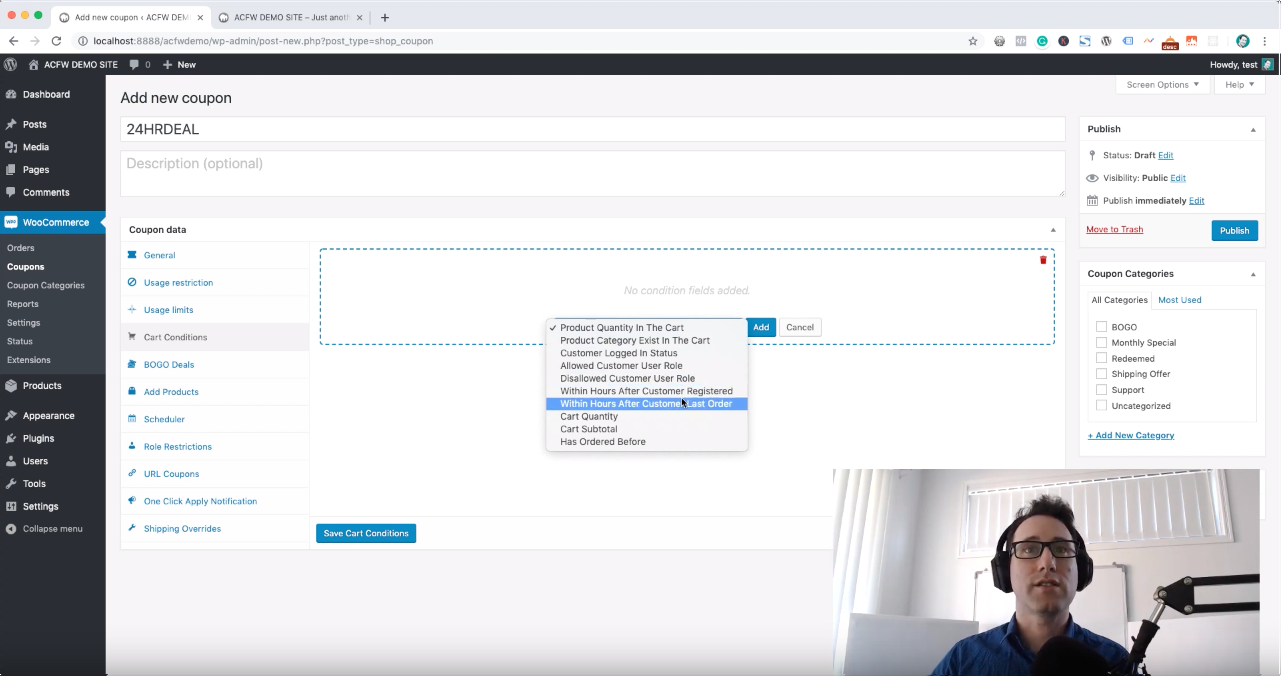Click the comments bubble in admin bar
Image resolution: width=1281 pixels, height=676 pixels.
pyautogui.click(x=139, y=64)
